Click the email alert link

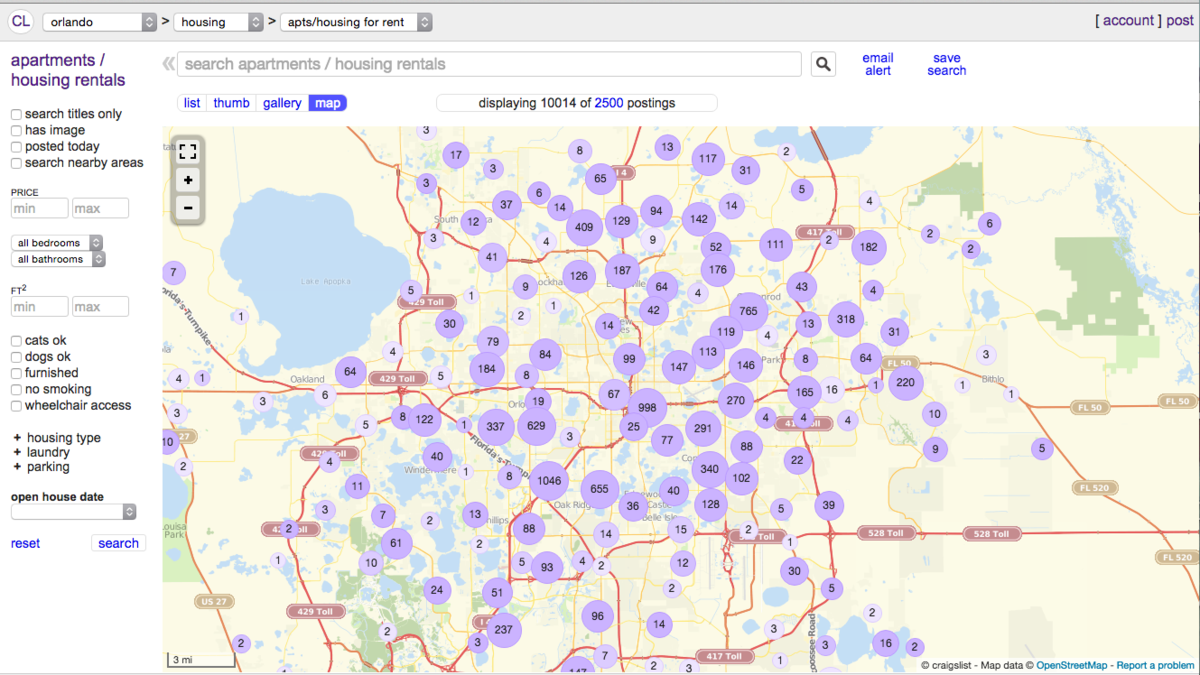(x=878, y=64)
